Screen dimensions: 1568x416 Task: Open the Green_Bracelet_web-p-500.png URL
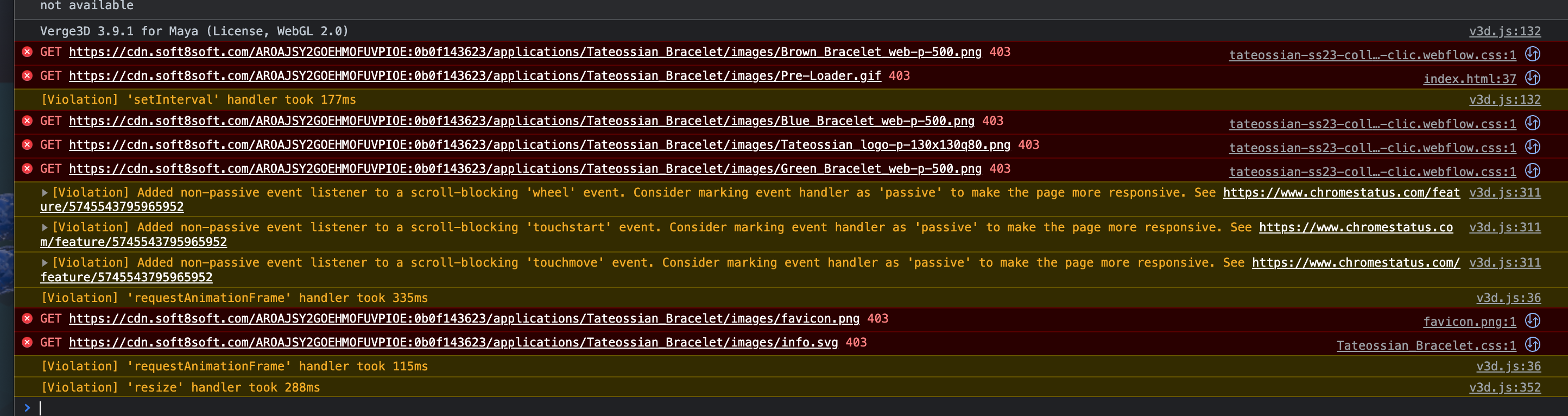click(524, 168)
